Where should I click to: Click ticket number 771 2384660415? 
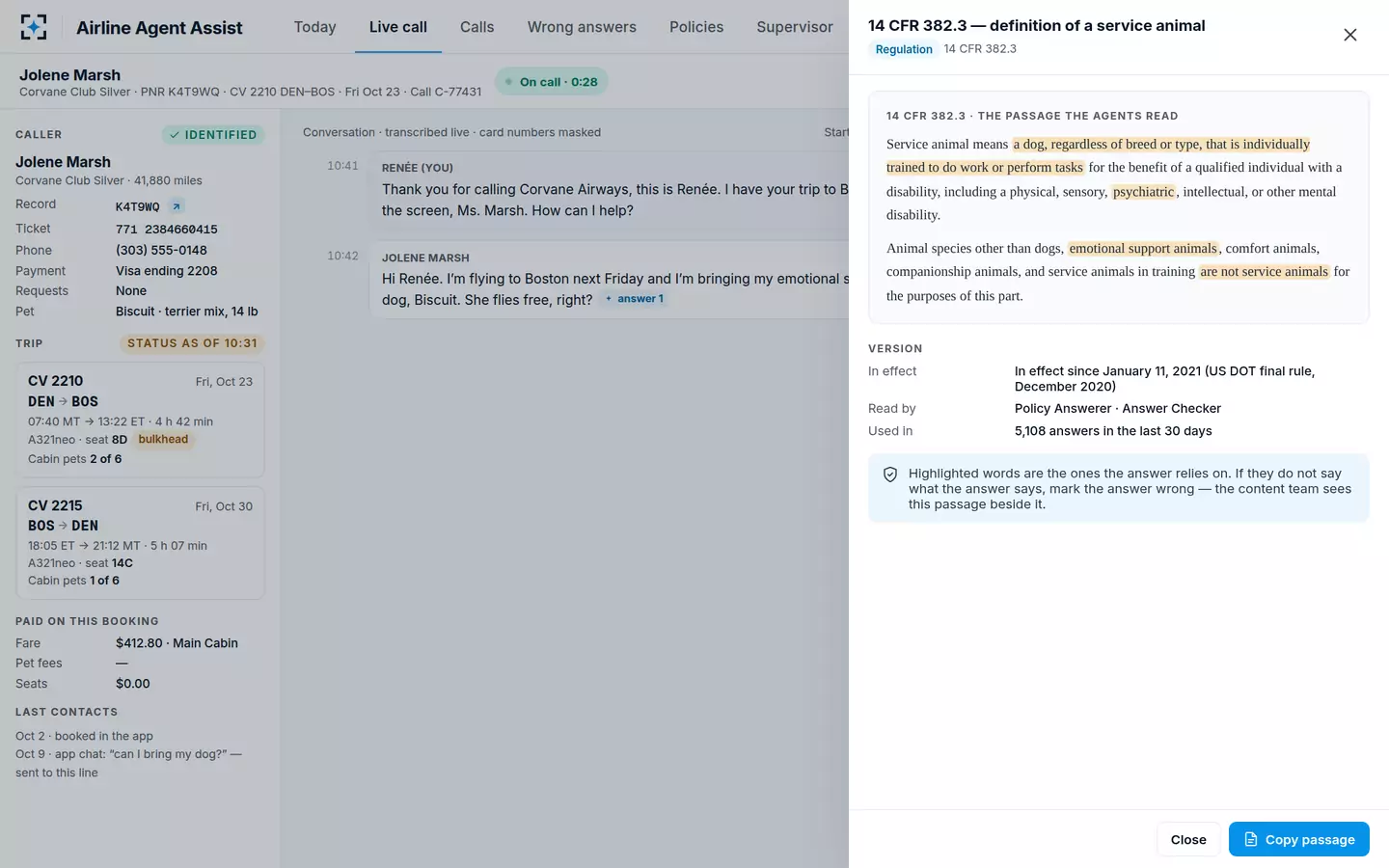(x=167, y=230)
